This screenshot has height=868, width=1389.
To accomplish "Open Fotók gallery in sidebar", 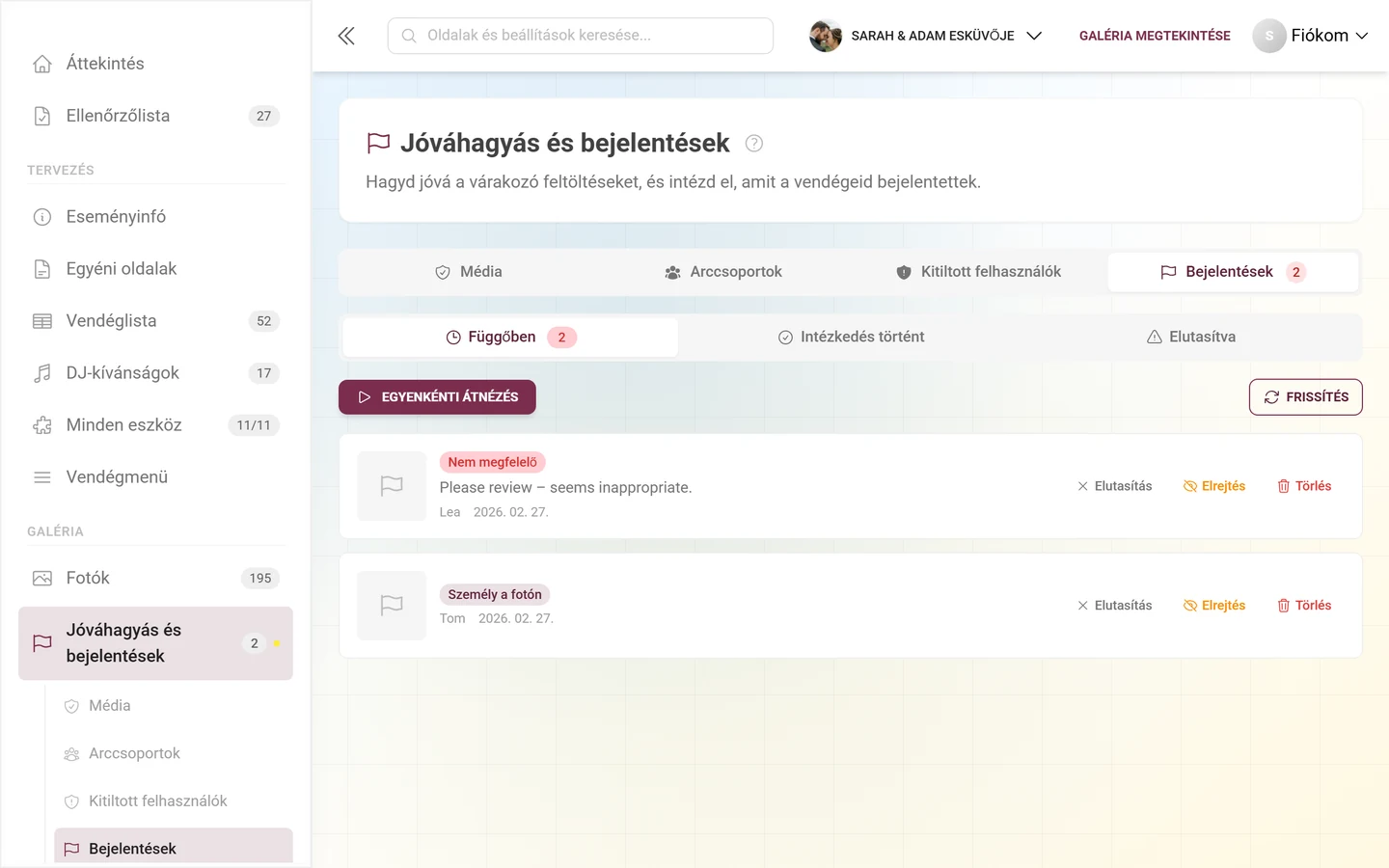I will (x=155, y=579).
